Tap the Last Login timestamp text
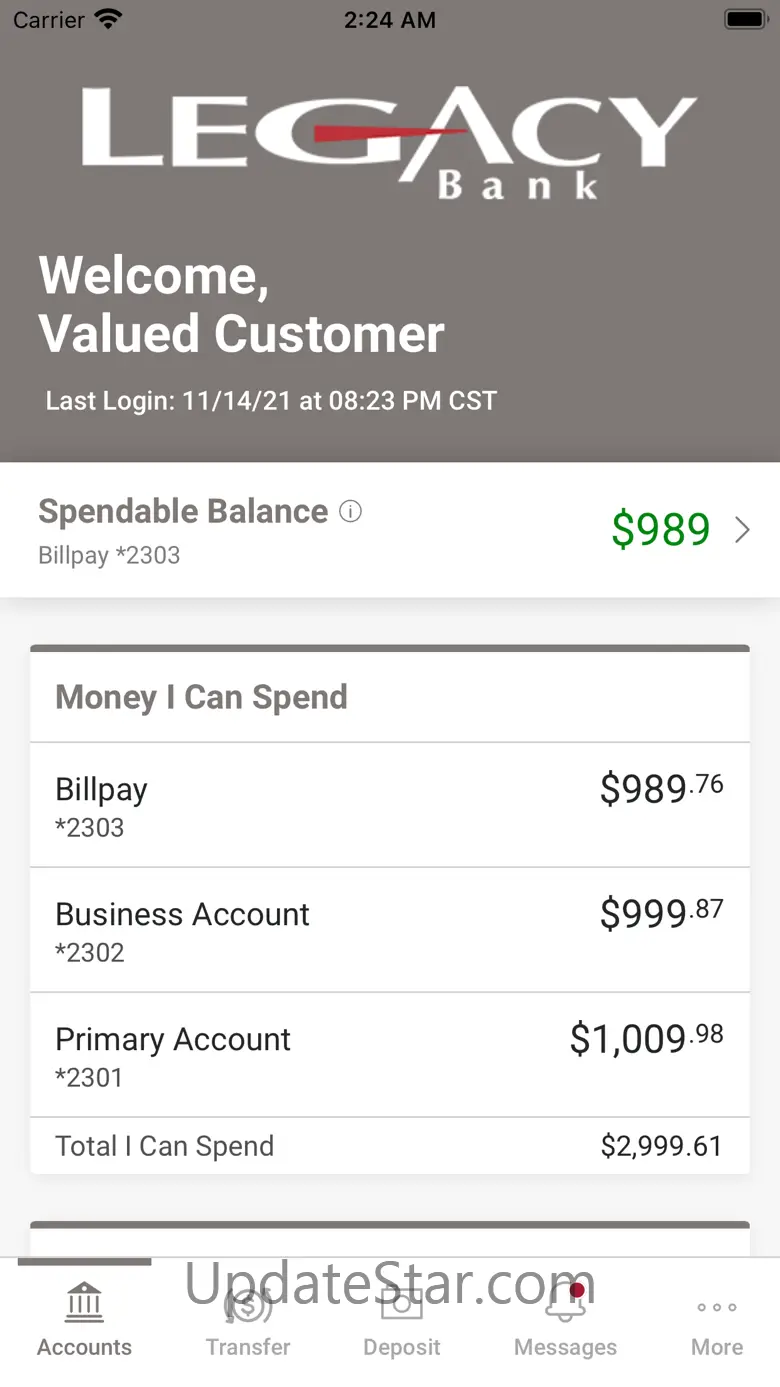The image size is (780, 1387). click(271, 401)
